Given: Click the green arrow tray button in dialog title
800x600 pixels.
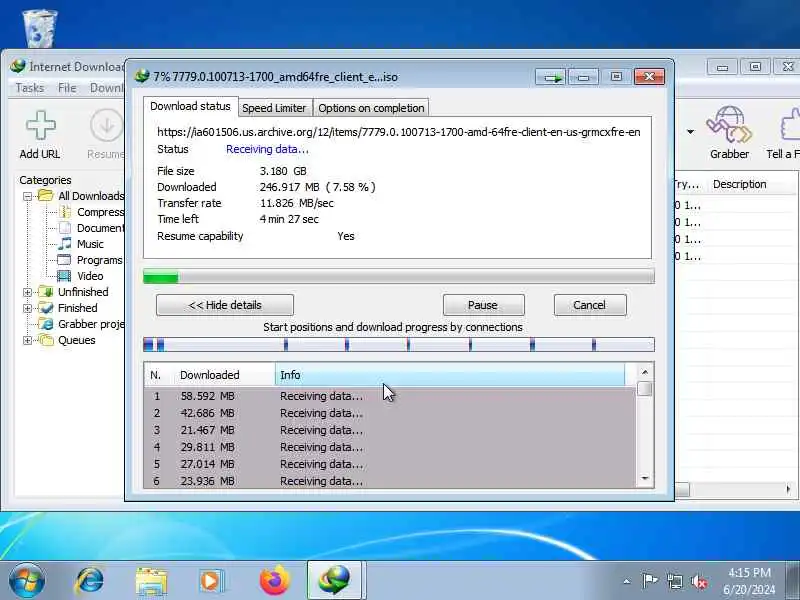Looking at the screenshot, I should pos(551,77).
